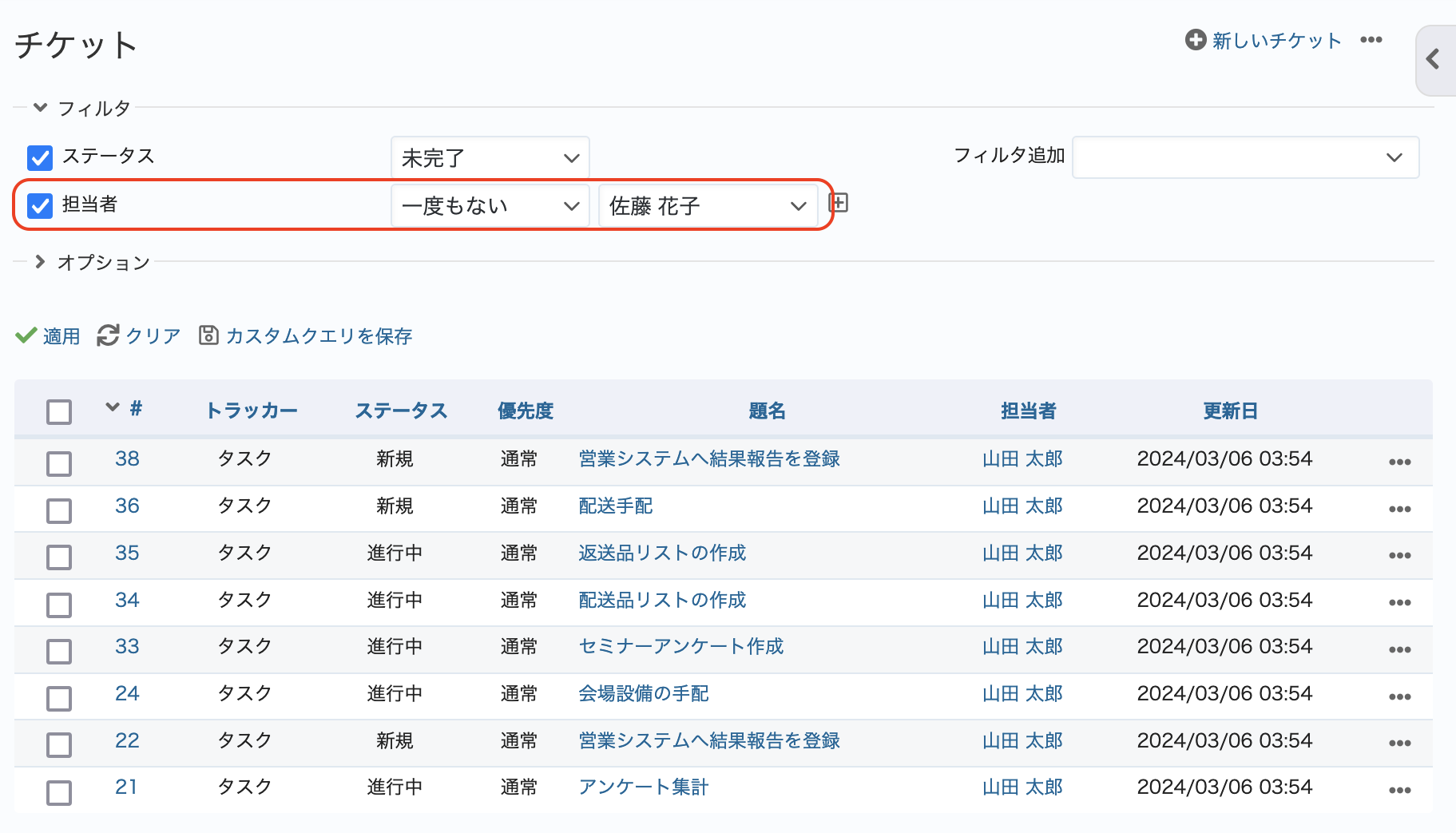Uncheck the ステータス filter checkbox
Viewport: 1456px width, 833px height.
40,157
